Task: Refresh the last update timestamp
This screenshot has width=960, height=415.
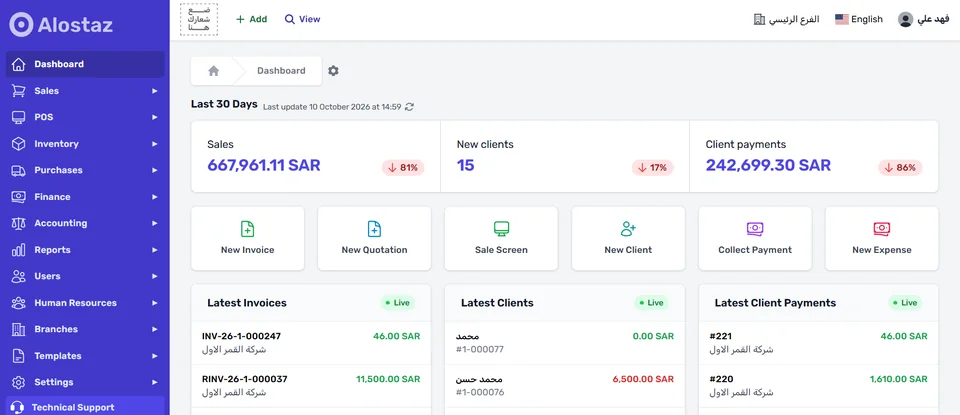Action: coord(410,107)
